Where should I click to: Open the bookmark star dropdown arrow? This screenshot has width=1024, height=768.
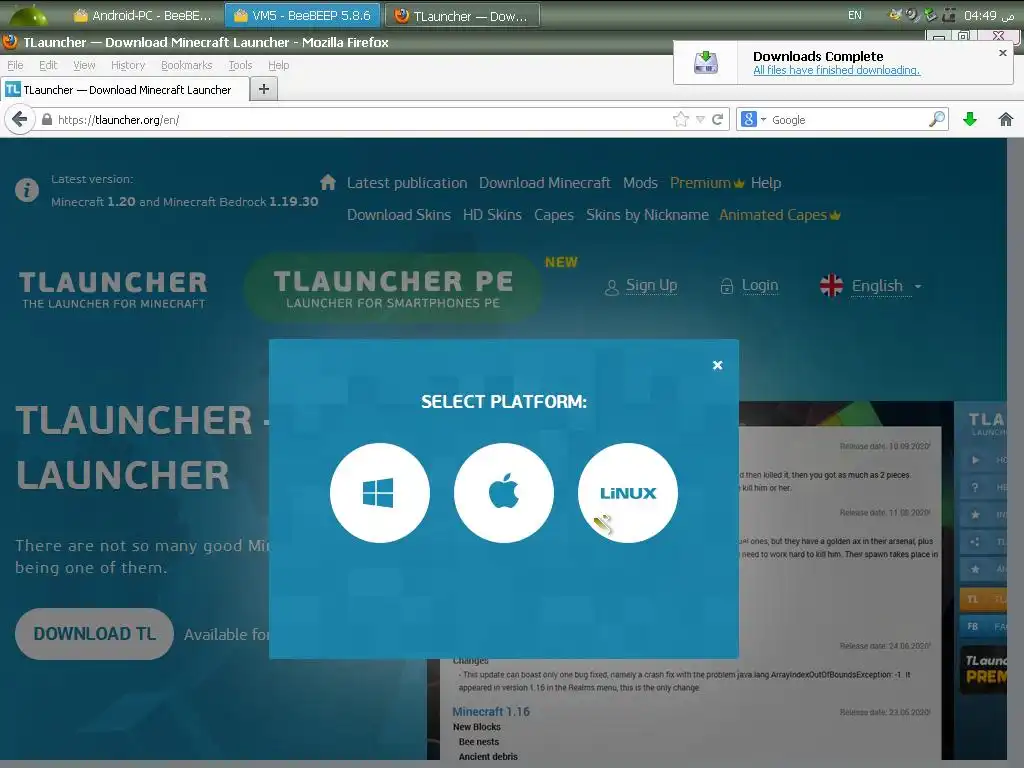coord(700,120)
